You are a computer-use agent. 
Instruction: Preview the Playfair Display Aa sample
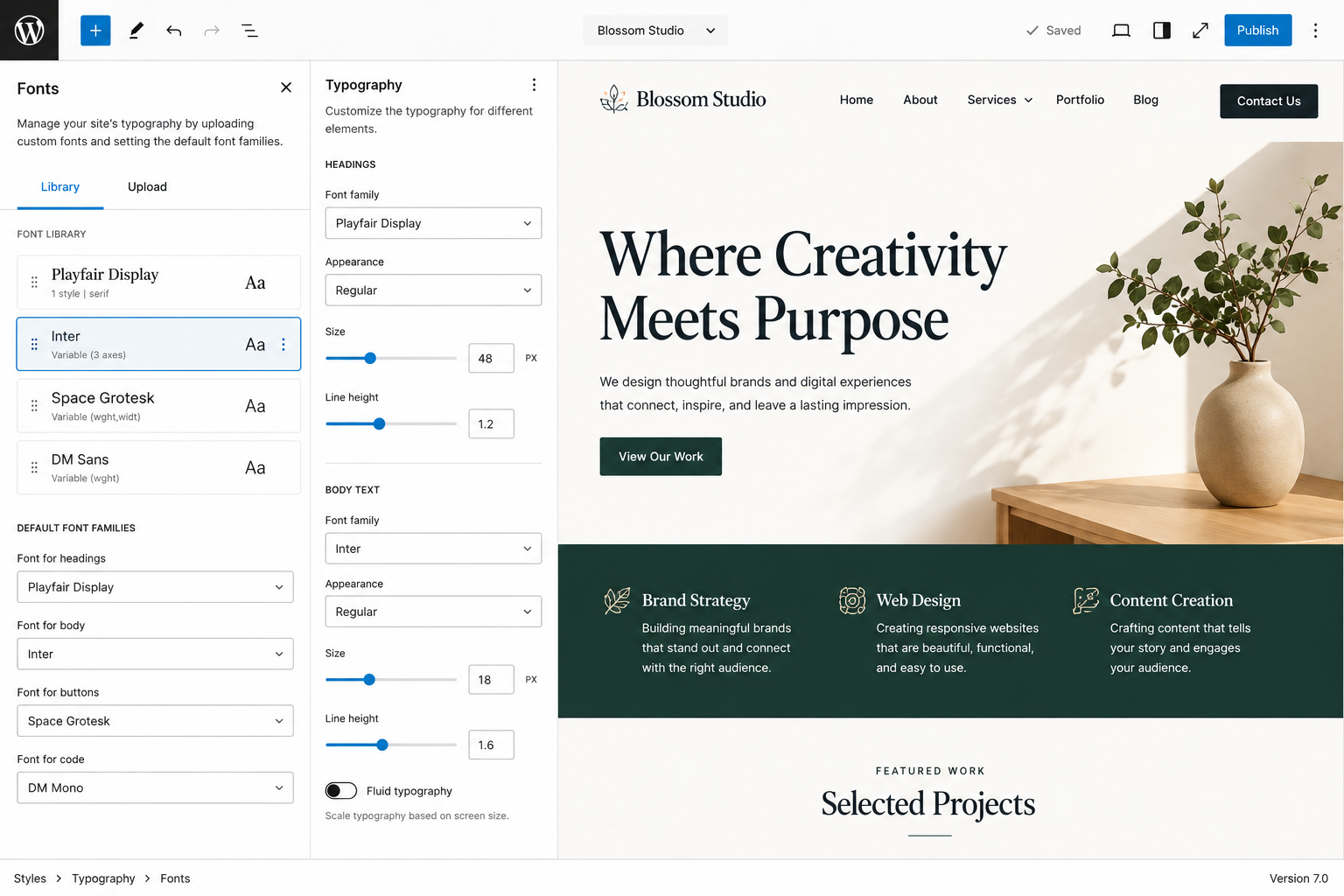(255, 283)
